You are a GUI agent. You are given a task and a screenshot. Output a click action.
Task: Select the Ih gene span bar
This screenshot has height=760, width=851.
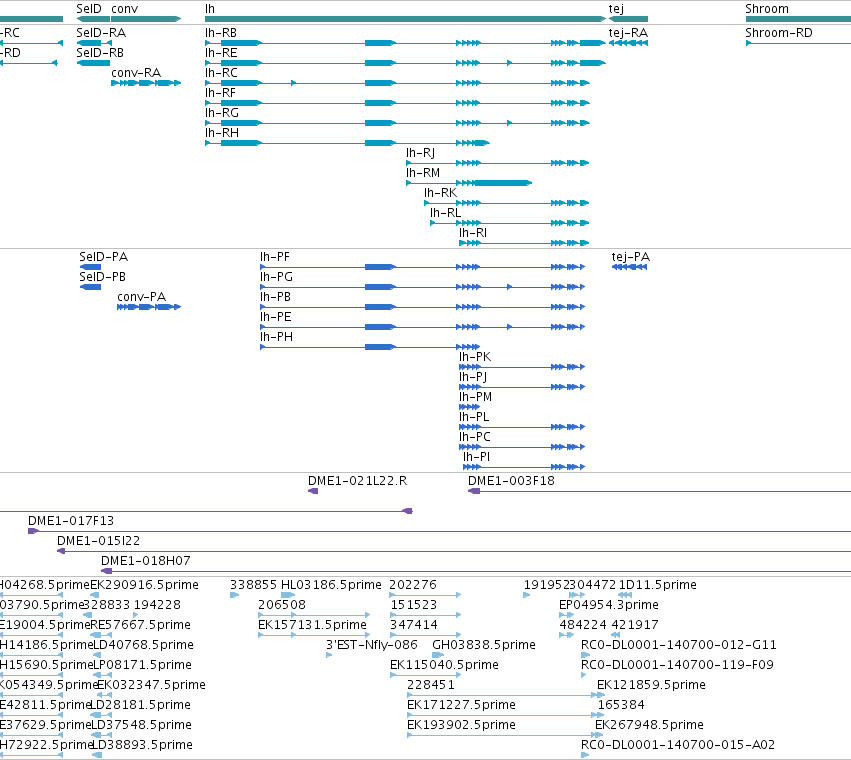pos(405,19)
